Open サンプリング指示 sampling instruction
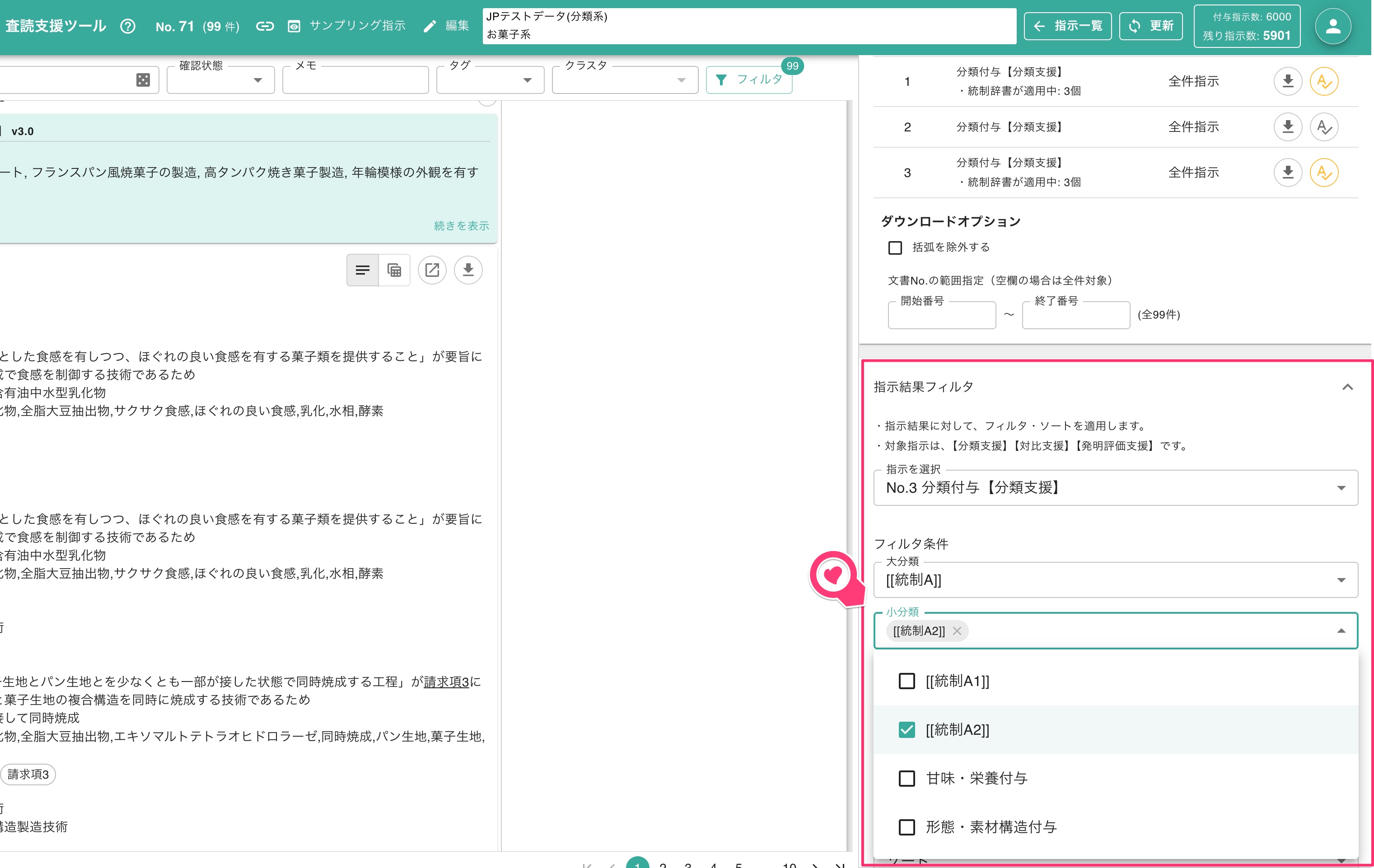Screen dimensions: 1374x868 click(x=346, y=26)
